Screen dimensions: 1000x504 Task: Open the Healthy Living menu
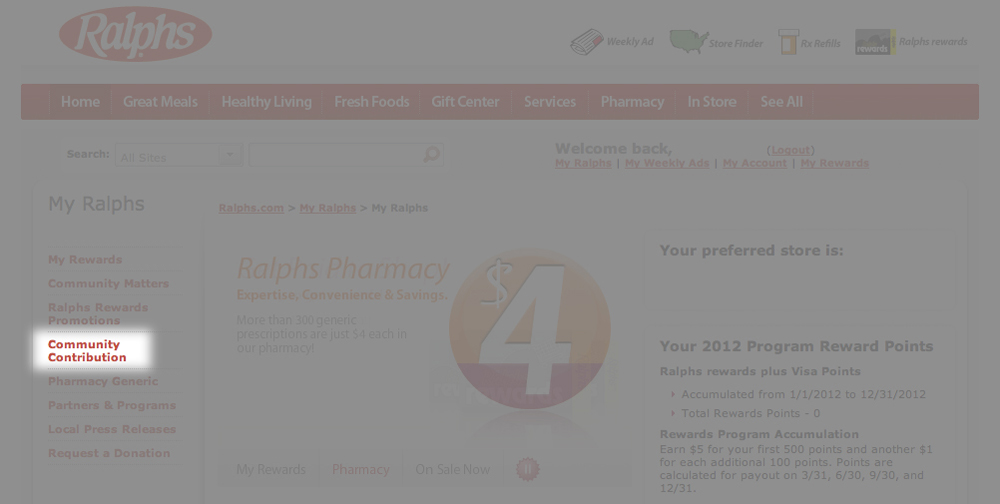pos(267,102)
